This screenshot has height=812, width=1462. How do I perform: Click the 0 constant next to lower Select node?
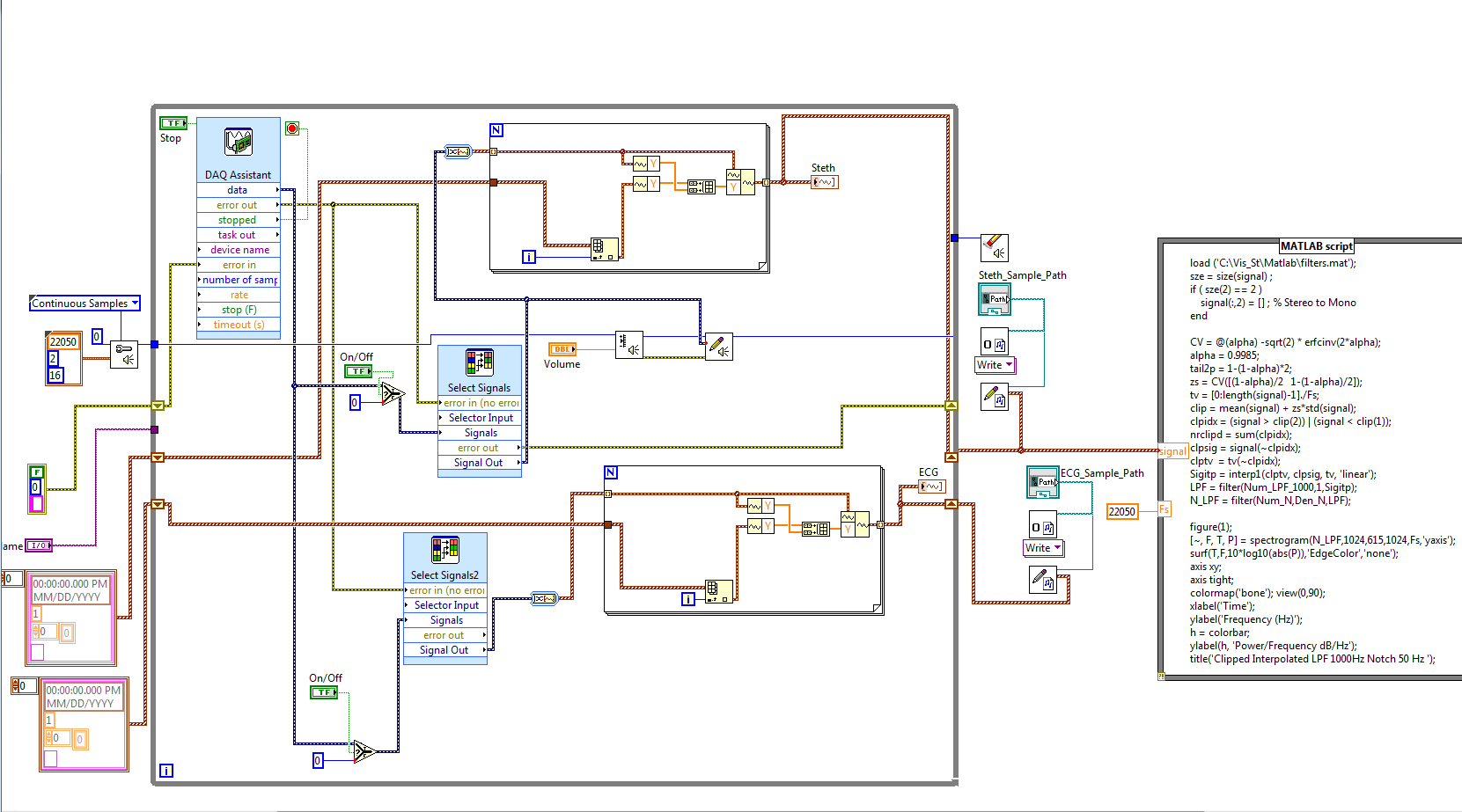click(318, 760)
